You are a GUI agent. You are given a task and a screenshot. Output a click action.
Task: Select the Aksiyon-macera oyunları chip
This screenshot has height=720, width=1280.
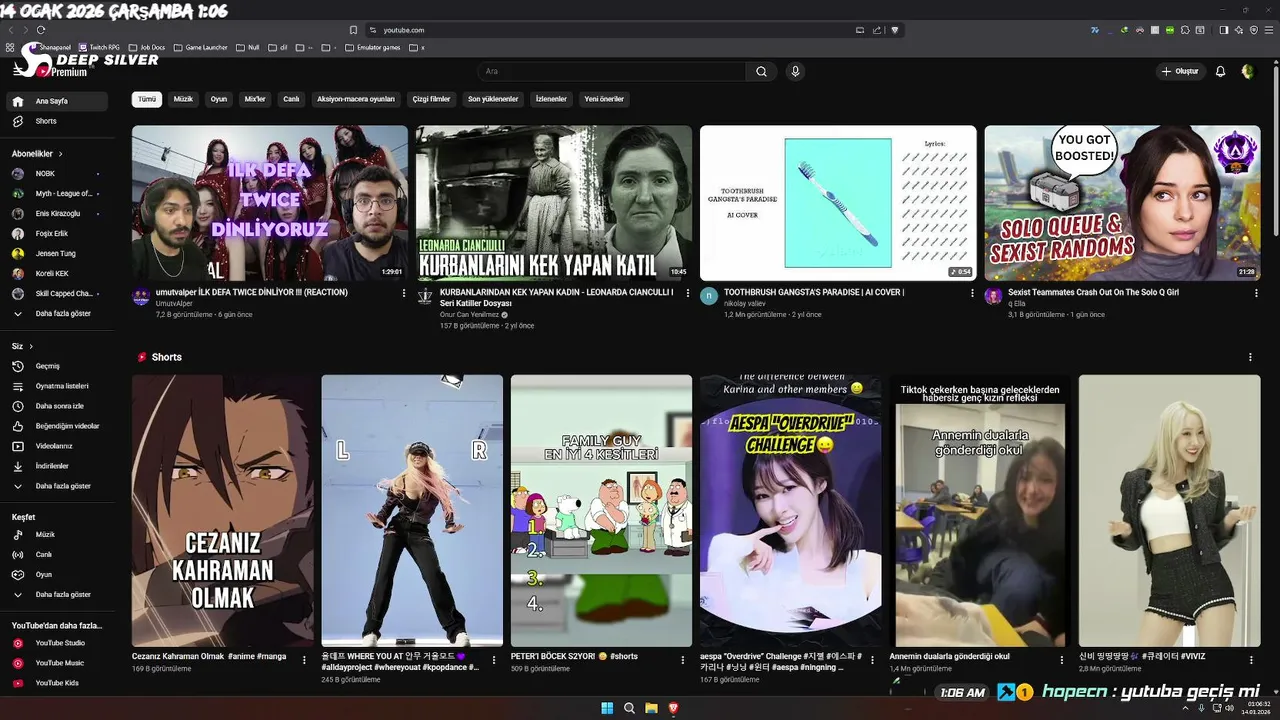[356, 99]
